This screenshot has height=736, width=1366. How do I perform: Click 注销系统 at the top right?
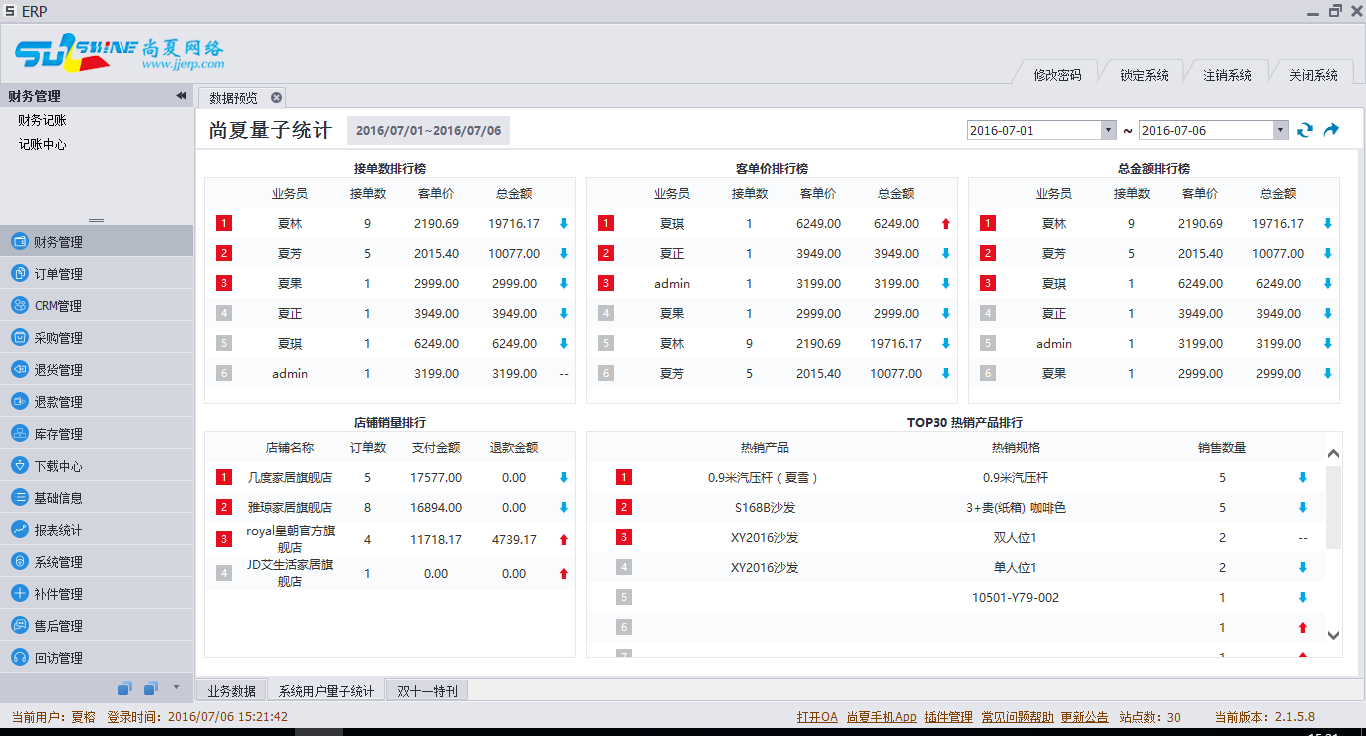[x=1227, y=73]
